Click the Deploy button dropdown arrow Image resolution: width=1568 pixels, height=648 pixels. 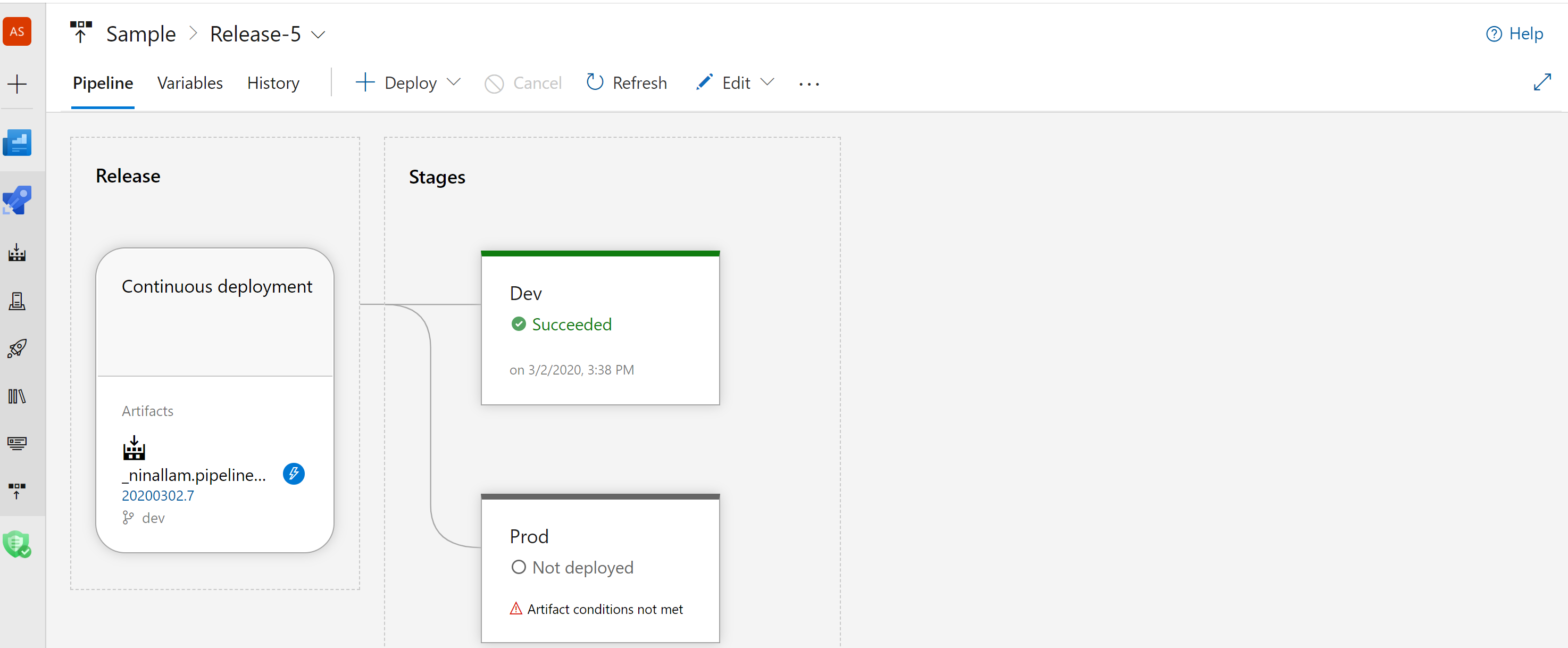pyautogui.click(x=454, y=83)
